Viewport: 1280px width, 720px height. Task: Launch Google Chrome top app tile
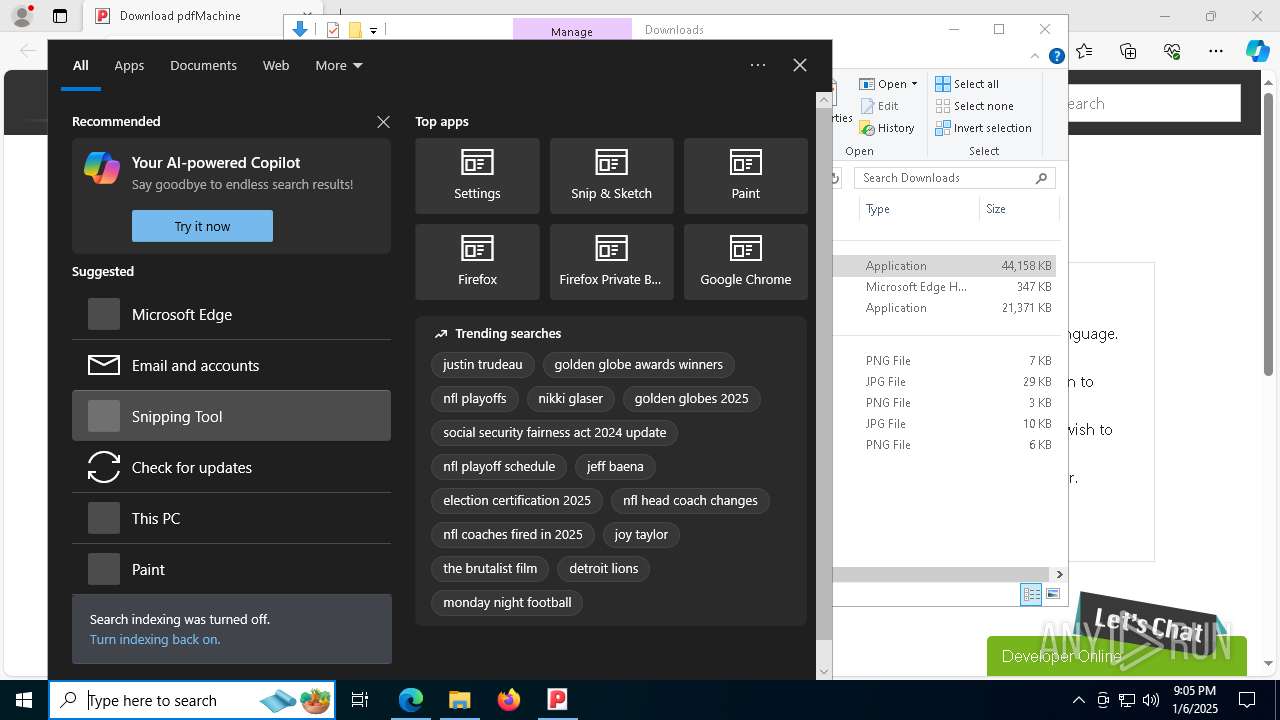(745, 262)
